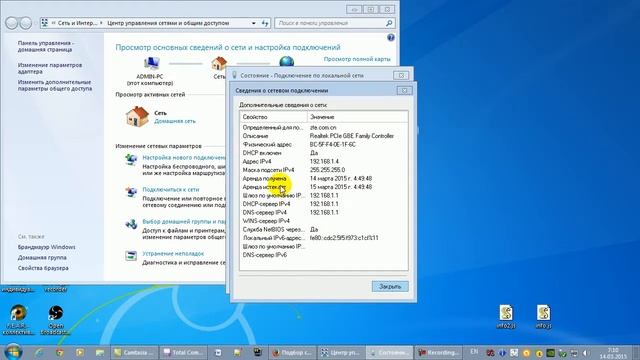Open 'Свойства браузера' link
Image resolution: width=640 pixels, height=360 pixels.
coord(43,268)
